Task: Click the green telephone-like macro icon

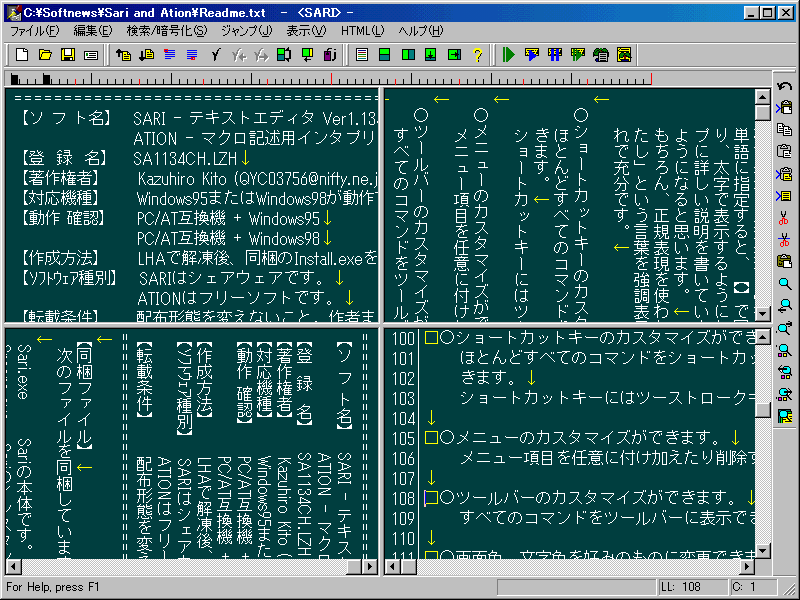Action: point(601,55)
